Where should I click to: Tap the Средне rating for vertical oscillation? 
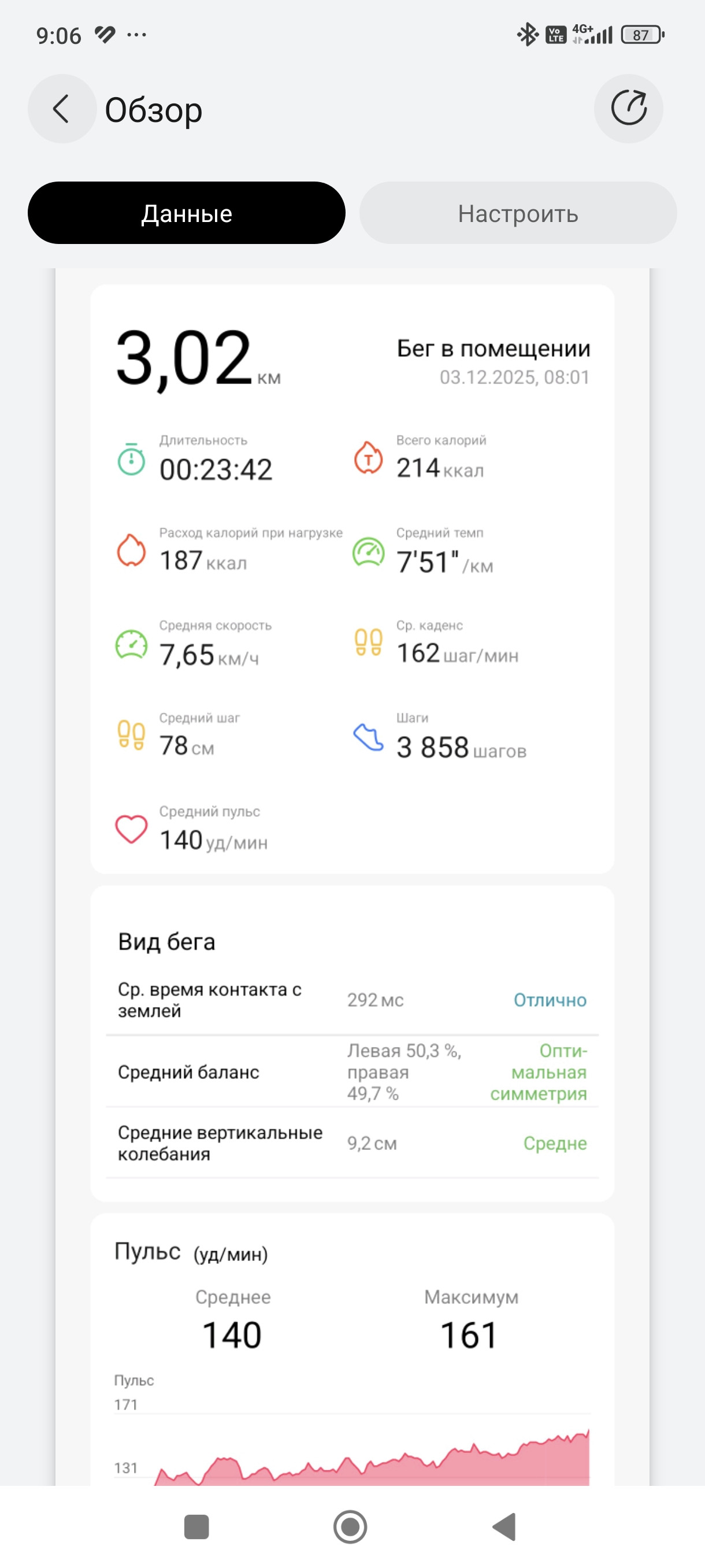pyautogui.click(x=555, y=1143)
